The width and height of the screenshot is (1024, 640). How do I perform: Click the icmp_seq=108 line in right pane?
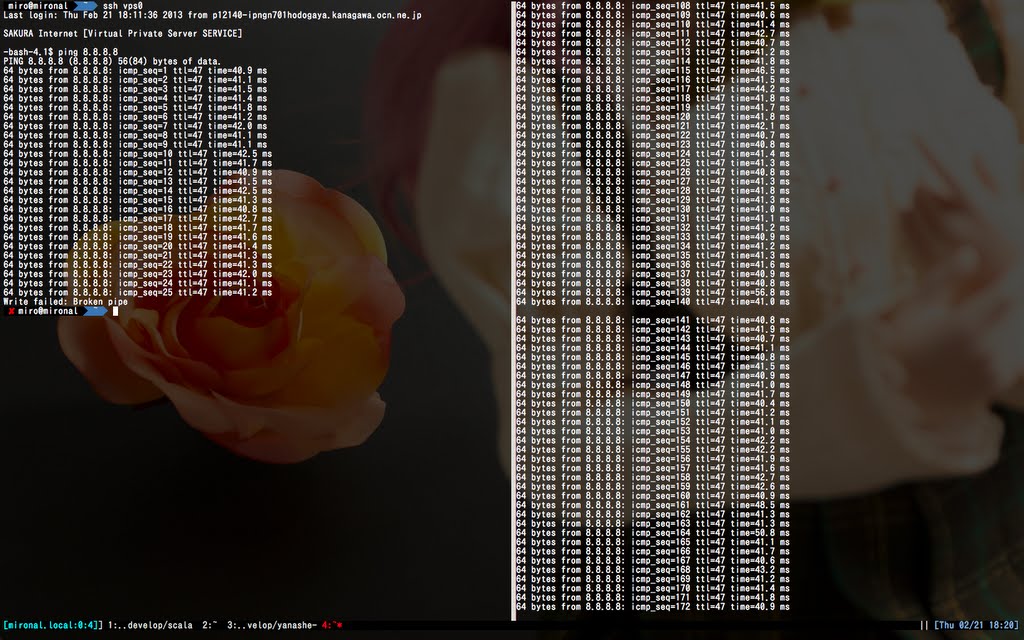click(653, 6)
